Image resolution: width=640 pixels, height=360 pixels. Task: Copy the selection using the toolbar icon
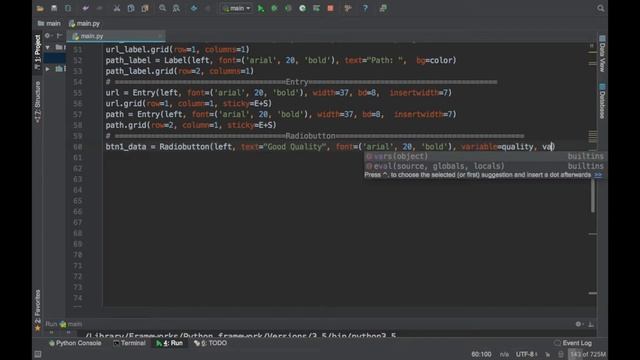tap(131, 8)
